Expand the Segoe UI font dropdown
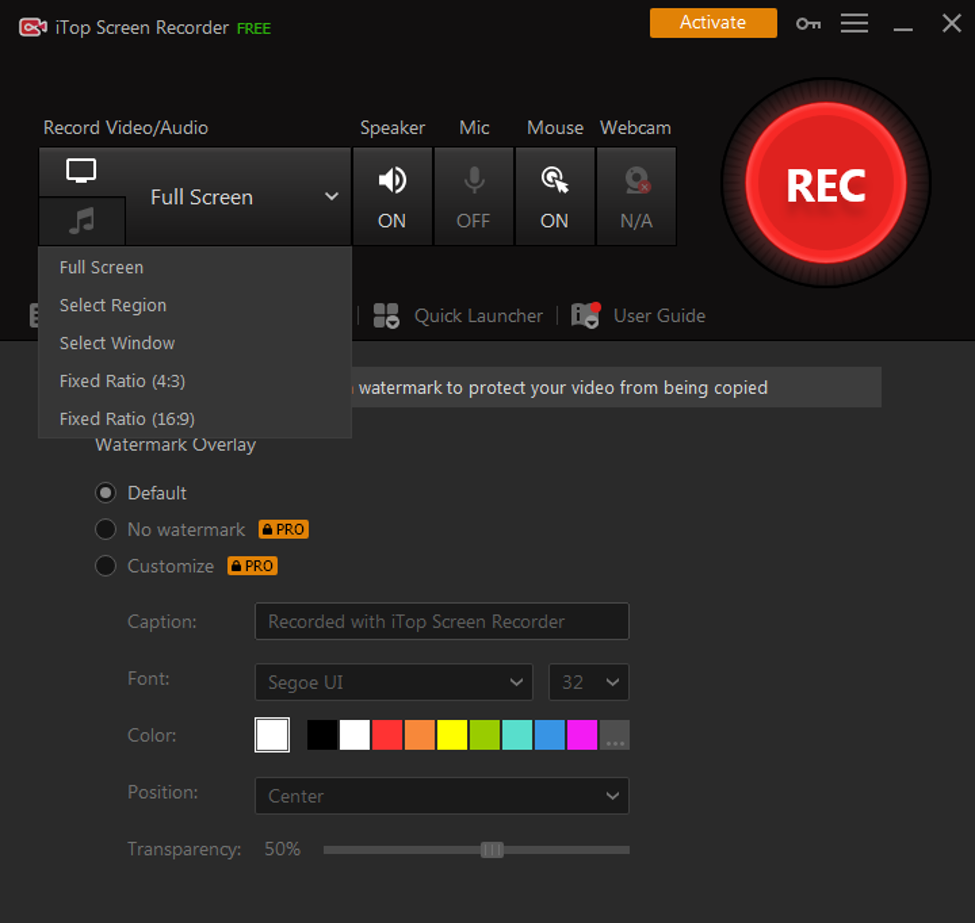977x924 pixels. pos(394,682)
